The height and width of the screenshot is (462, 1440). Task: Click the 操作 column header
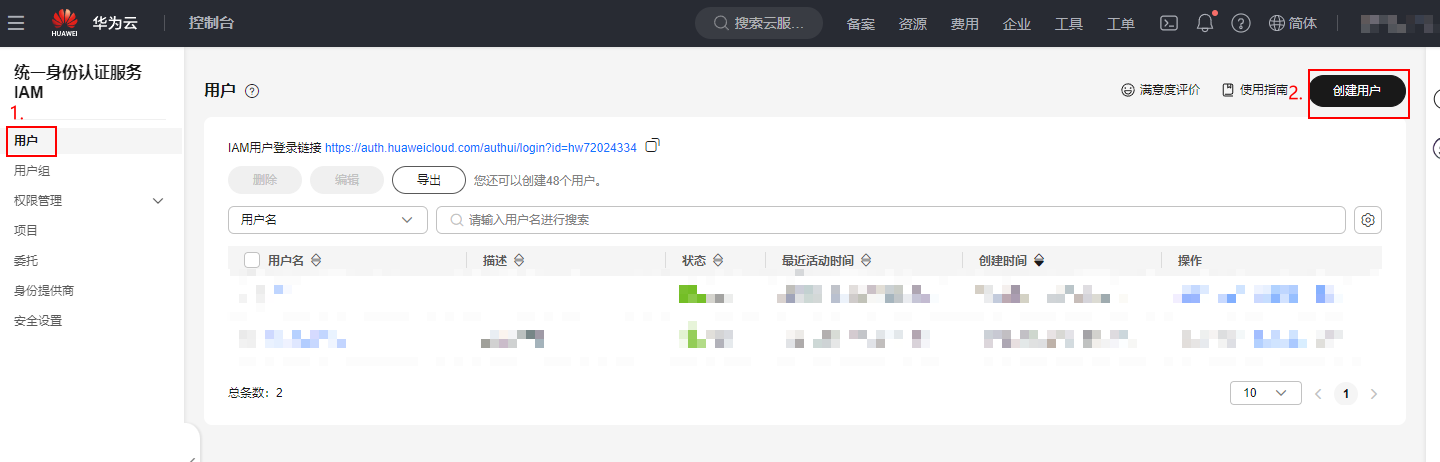1190,260
